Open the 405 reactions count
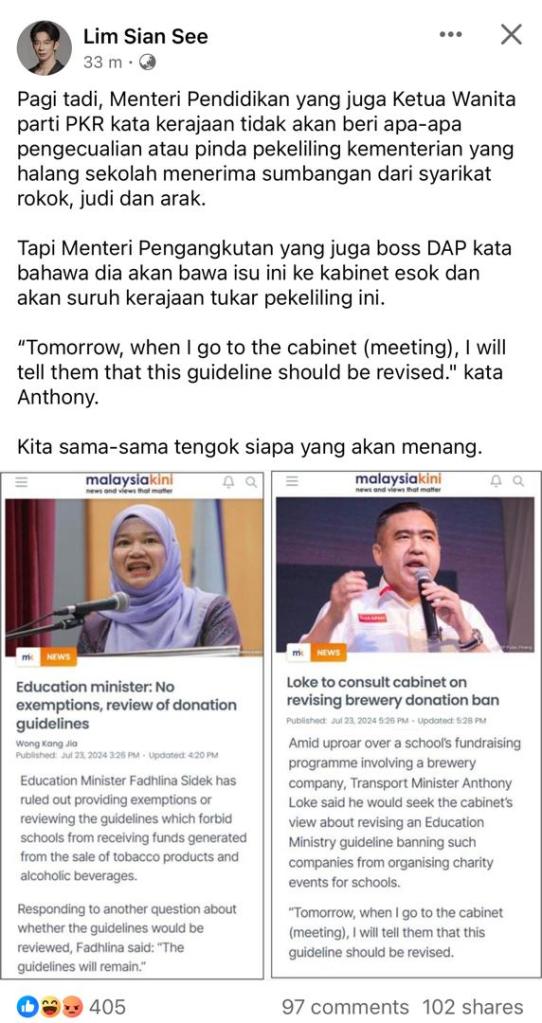 click(x=106, y=1007)
